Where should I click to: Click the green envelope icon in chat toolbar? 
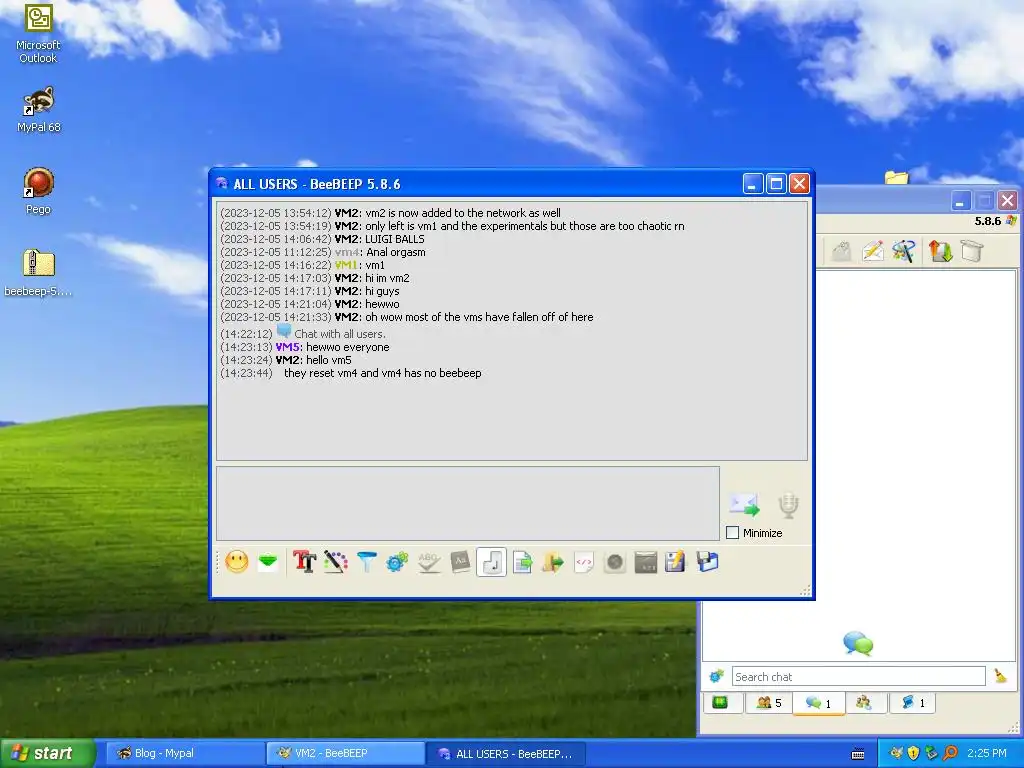(x=268, y=562)
